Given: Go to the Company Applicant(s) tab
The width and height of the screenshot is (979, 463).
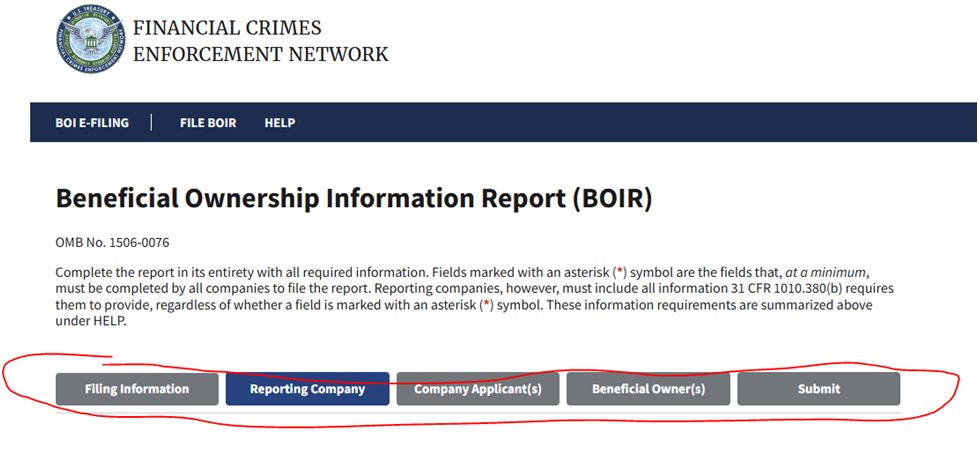Looking at the screenshot, I should coord(478,389).
